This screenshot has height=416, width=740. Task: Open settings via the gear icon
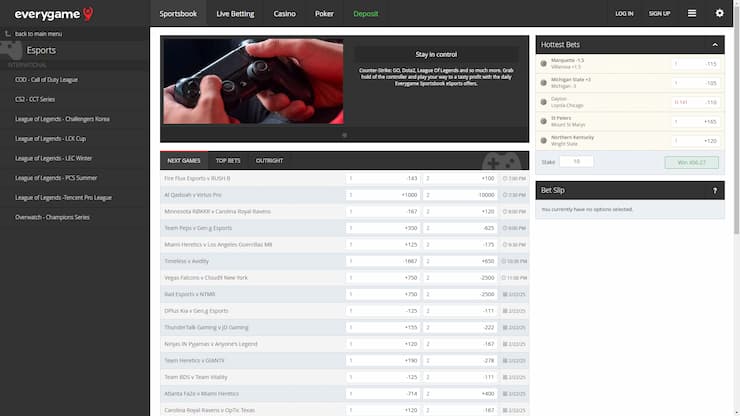(719, 14)
